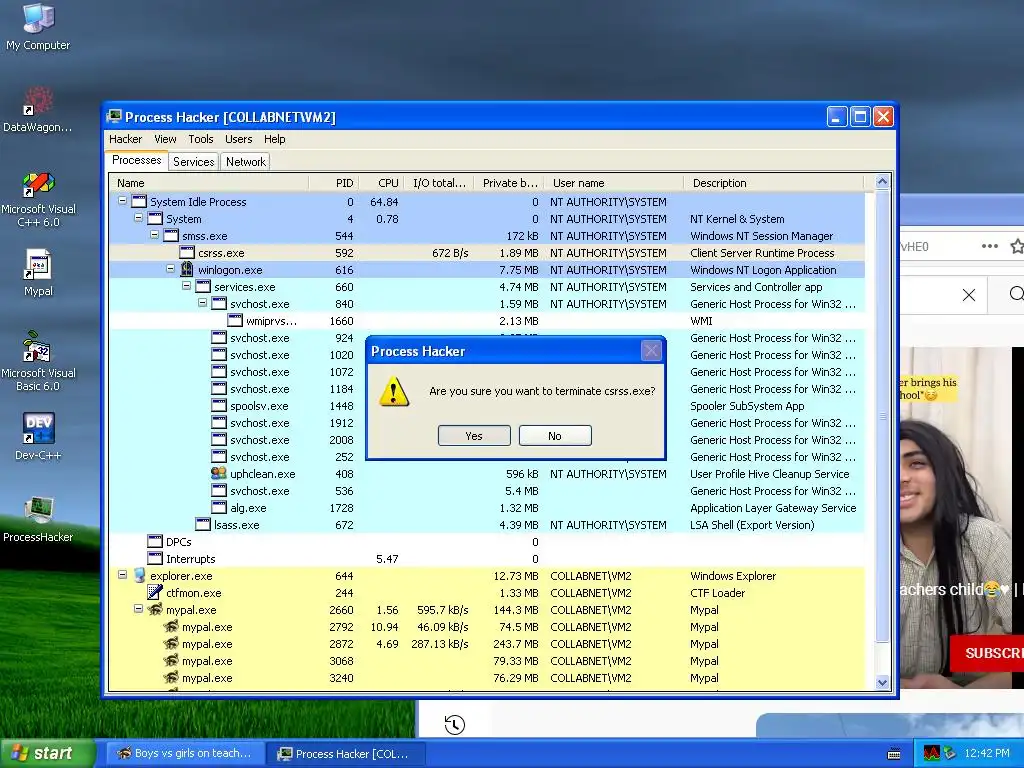The width and height of the screenshot is (1024, 768).
Task: Click the alg.exe process icon
Action: point(219,507)
